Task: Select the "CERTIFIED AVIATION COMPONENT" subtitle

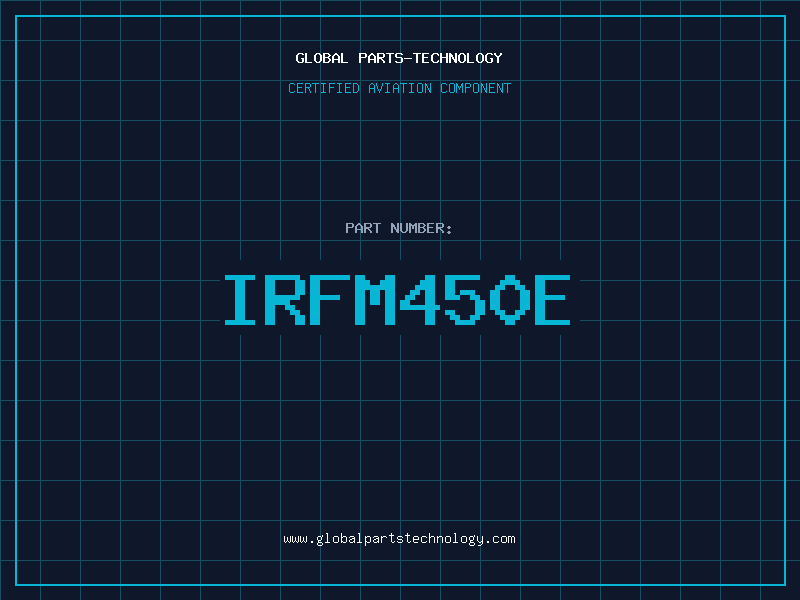Action: [x=399, y=88]
